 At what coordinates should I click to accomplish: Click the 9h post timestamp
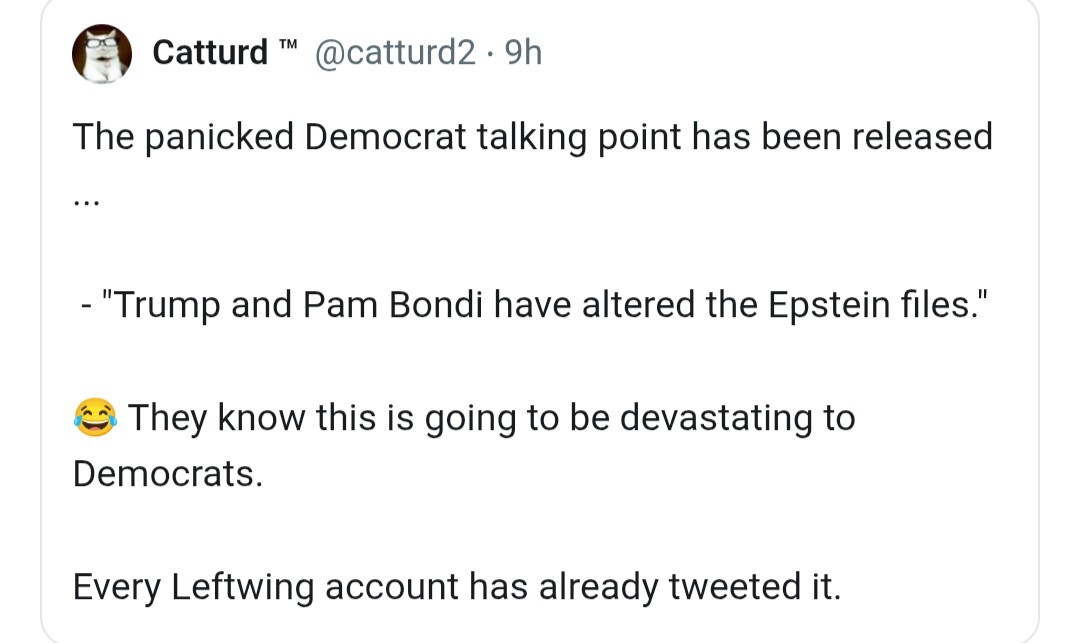tap(524, 52)
